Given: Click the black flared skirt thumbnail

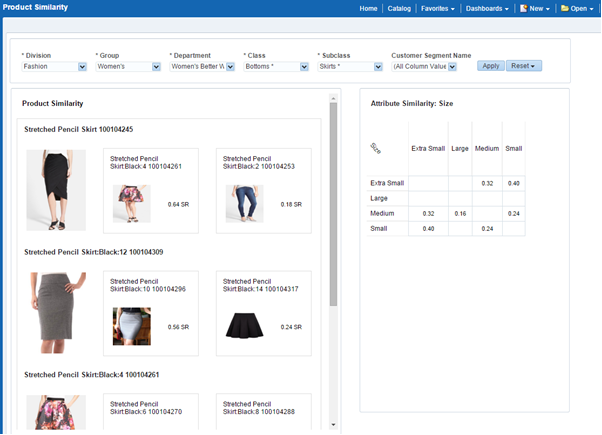Looking at the screenshot, I should (x=244, y=325).
